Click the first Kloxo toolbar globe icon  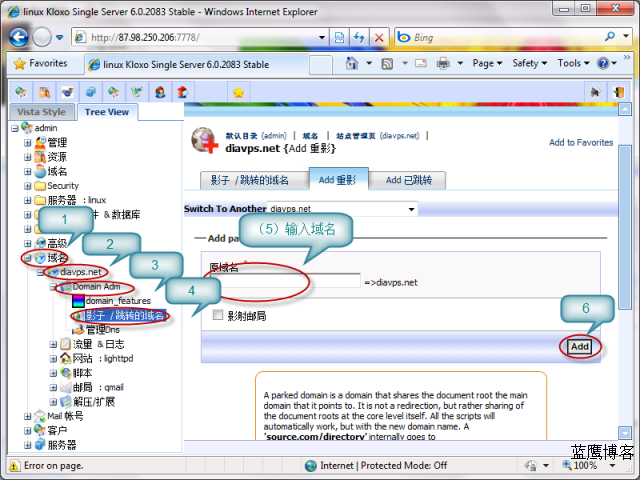(21, 92)
